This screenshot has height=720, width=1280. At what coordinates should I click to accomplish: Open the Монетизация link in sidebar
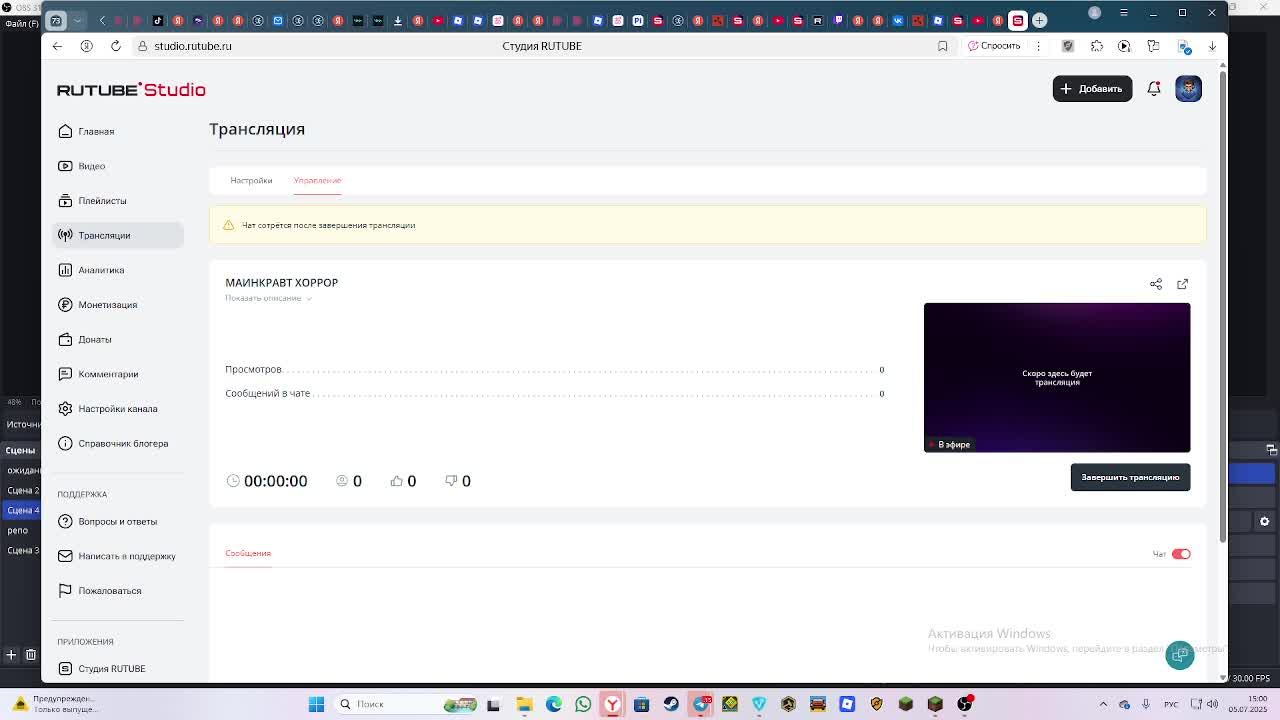[108, 305]
